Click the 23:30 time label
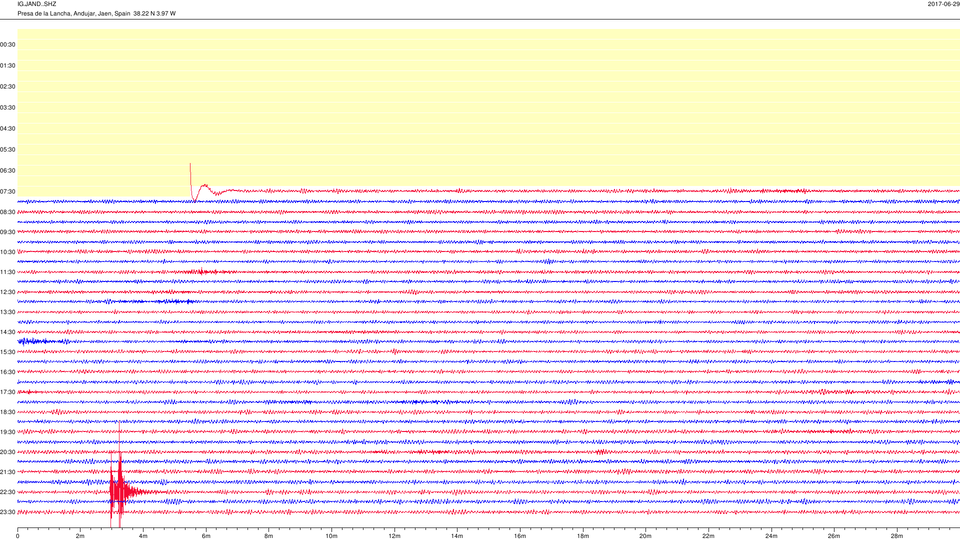The width and height of the screenshot is (960, 540). tap(8, 512)
